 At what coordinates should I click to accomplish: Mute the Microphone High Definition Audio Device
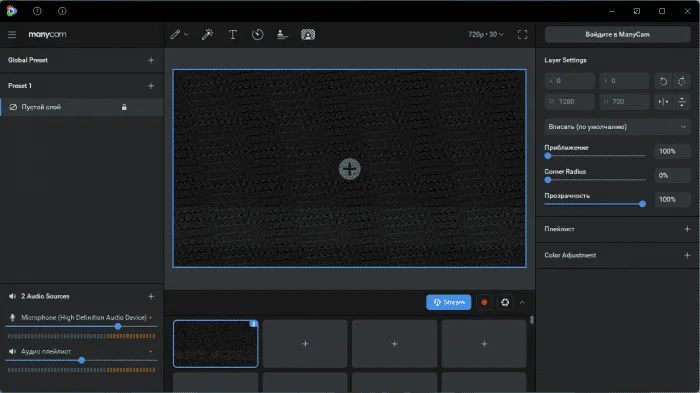(12, 318)
